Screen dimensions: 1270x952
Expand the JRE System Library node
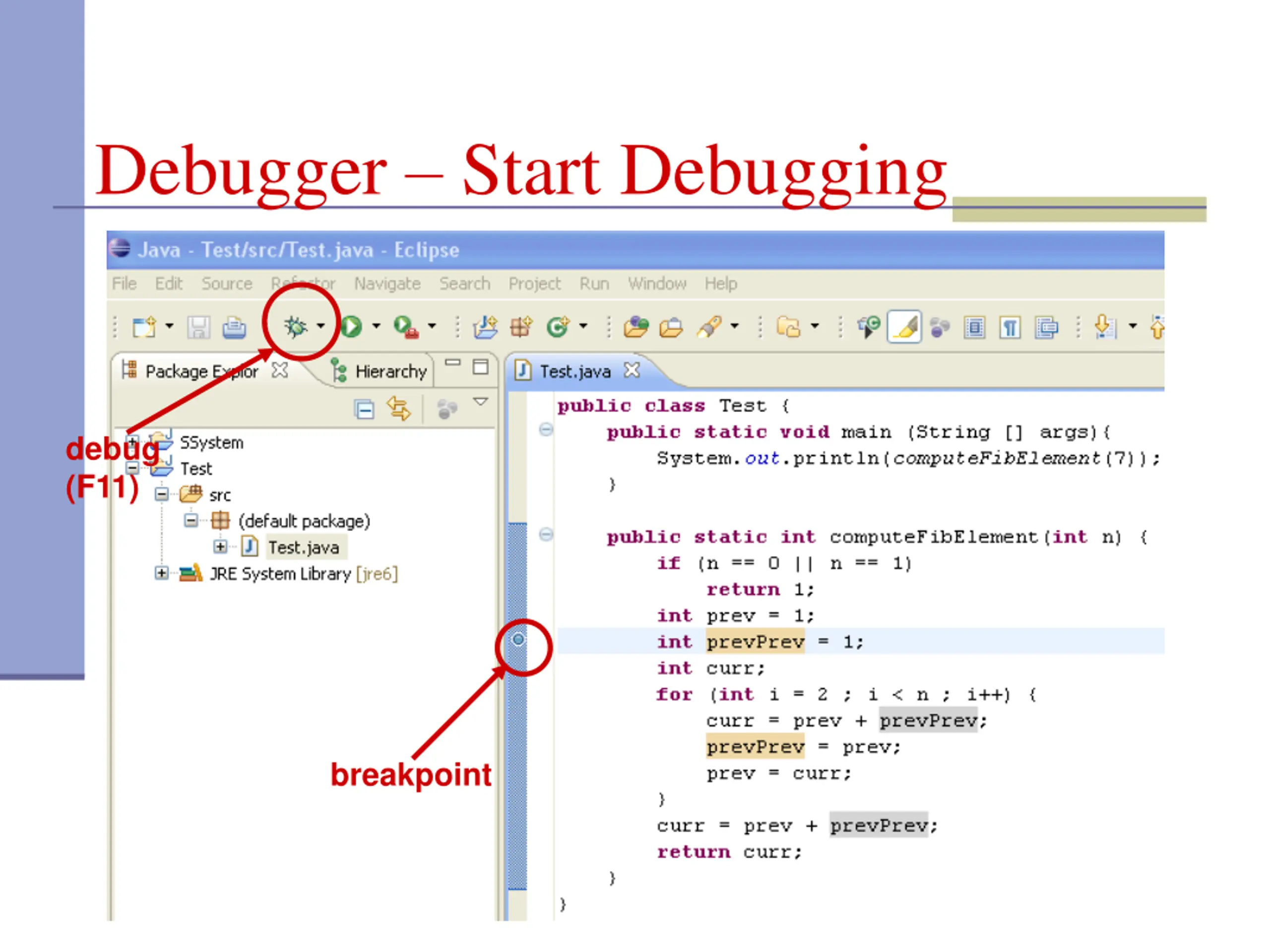[x=162, y=573]
